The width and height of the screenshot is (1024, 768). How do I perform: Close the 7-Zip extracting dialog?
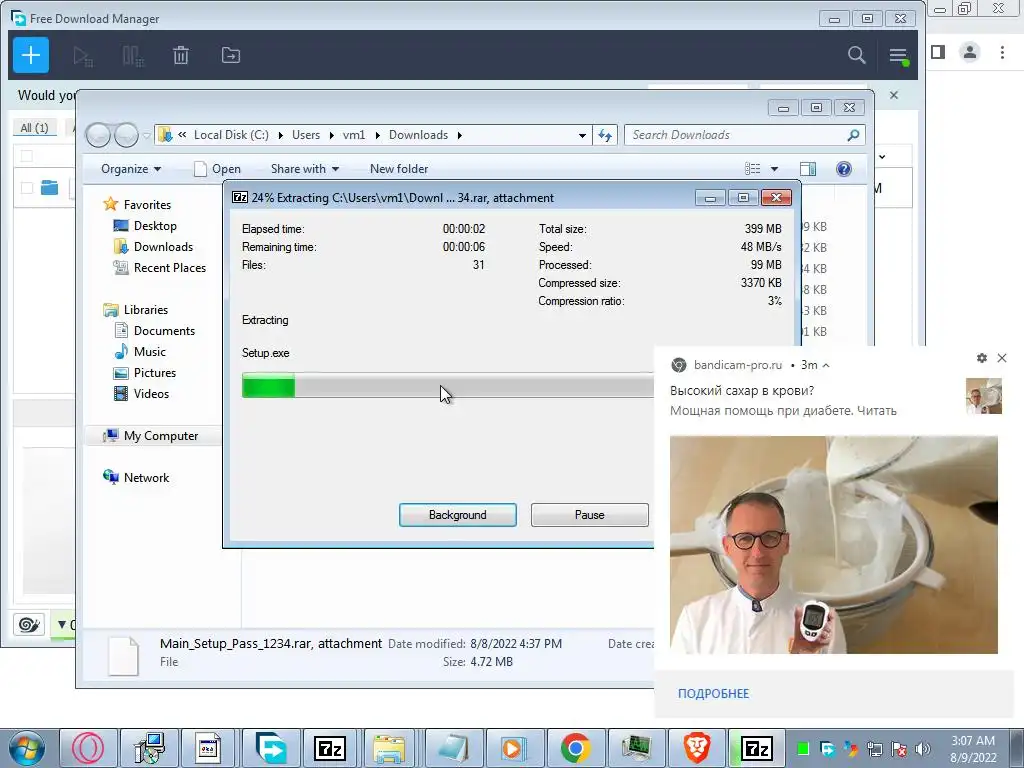point(776,197)
